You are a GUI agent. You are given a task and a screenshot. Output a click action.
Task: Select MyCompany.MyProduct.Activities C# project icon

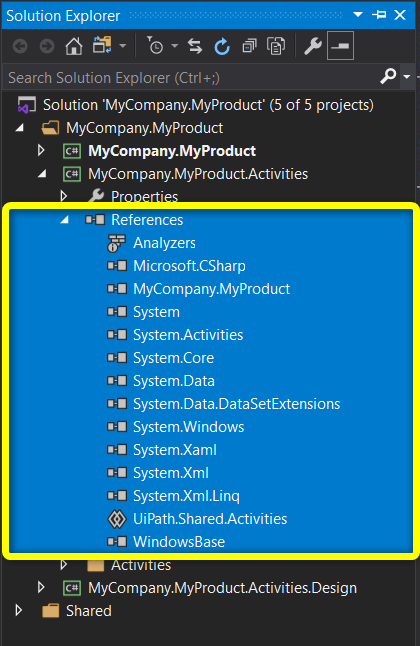(72, 174)
